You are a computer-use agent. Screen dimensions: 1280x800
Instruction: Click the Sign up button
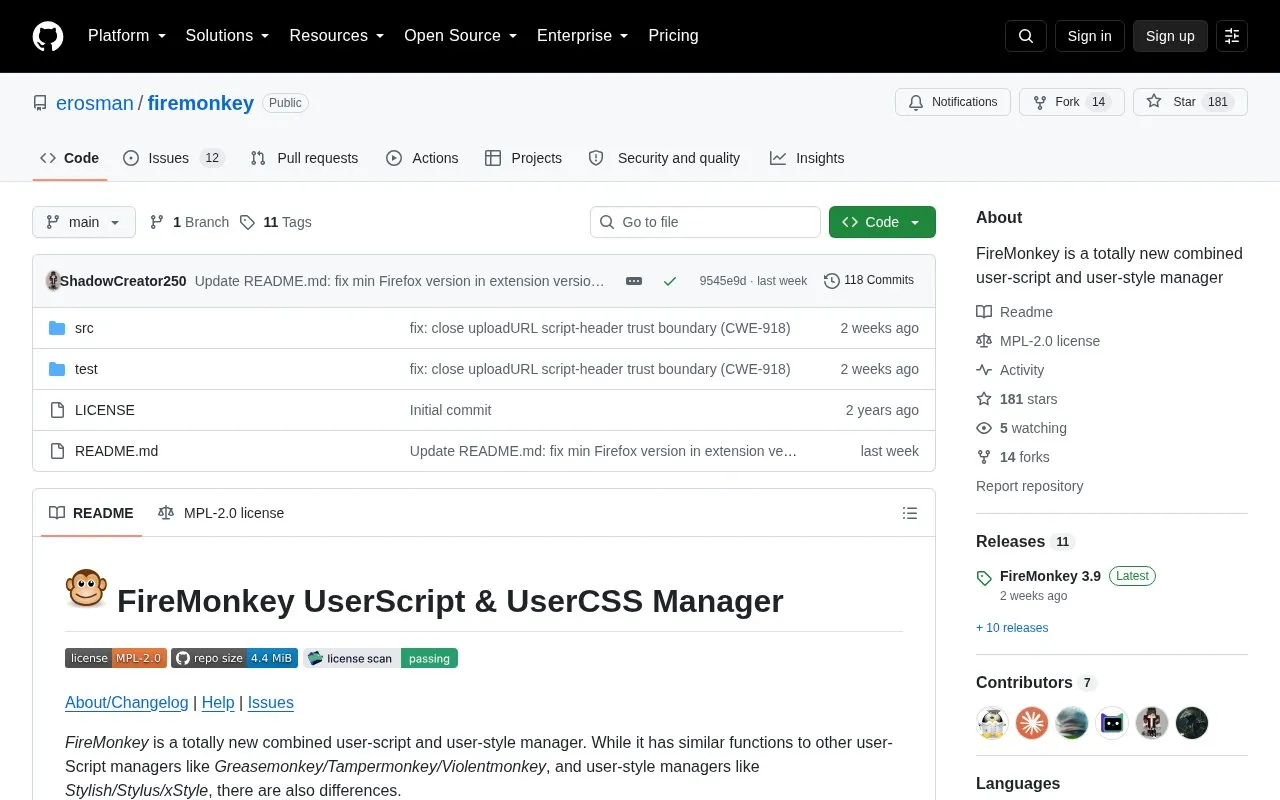(x=1170, y=36)
